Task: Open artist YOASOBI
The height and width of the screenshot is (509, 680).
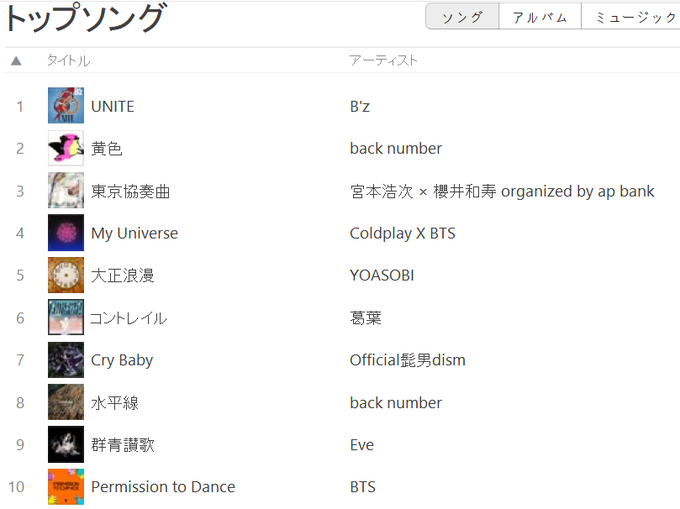Action: (382, 275)
